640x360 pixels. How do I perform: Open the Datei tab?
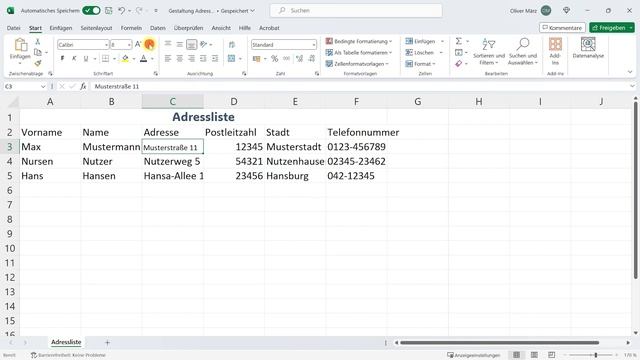pyautogui.click(x=13, y=28)
